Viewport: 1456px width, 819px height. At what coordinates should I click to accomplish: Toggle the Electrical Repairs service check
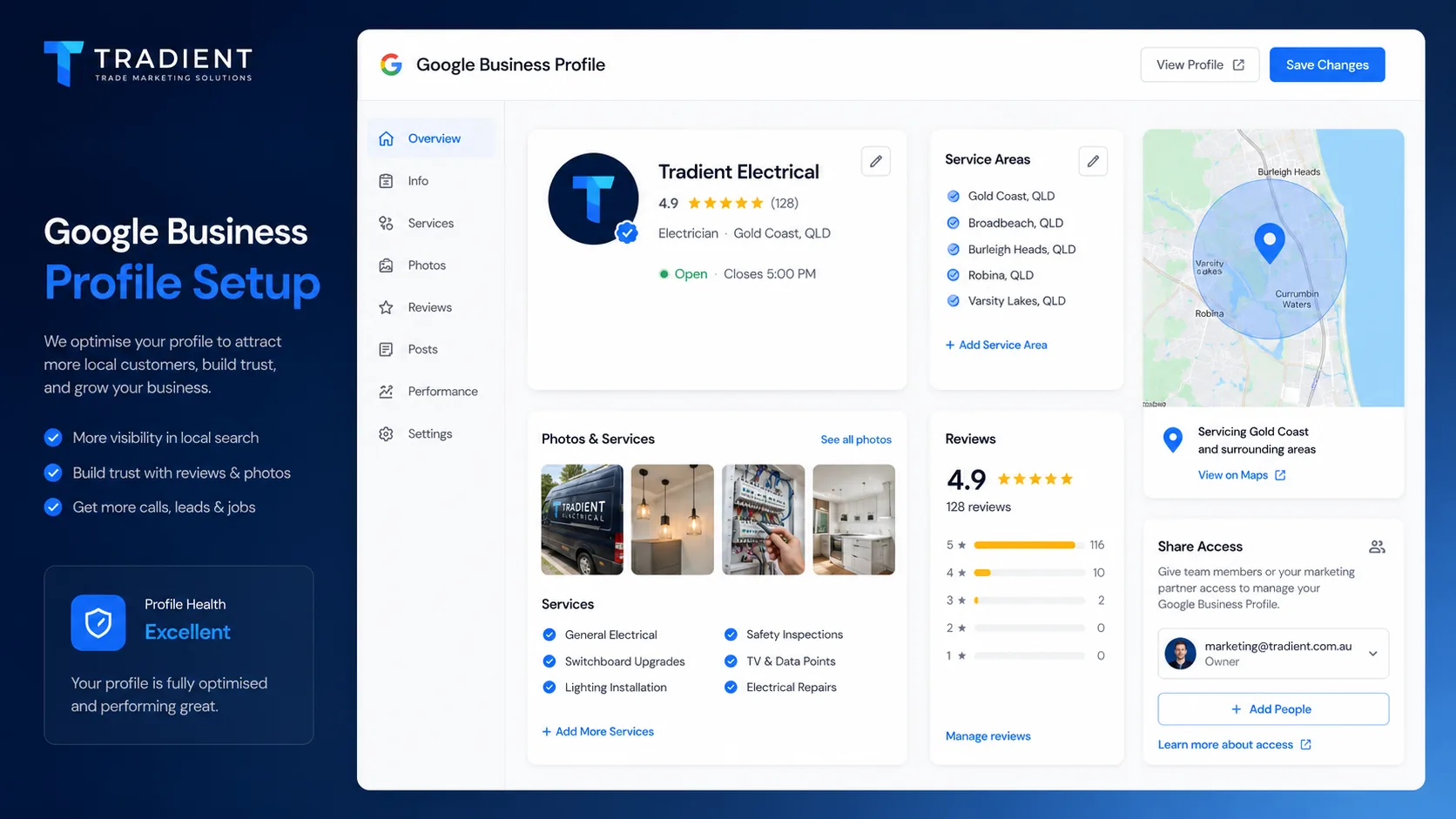click(731, 688)
